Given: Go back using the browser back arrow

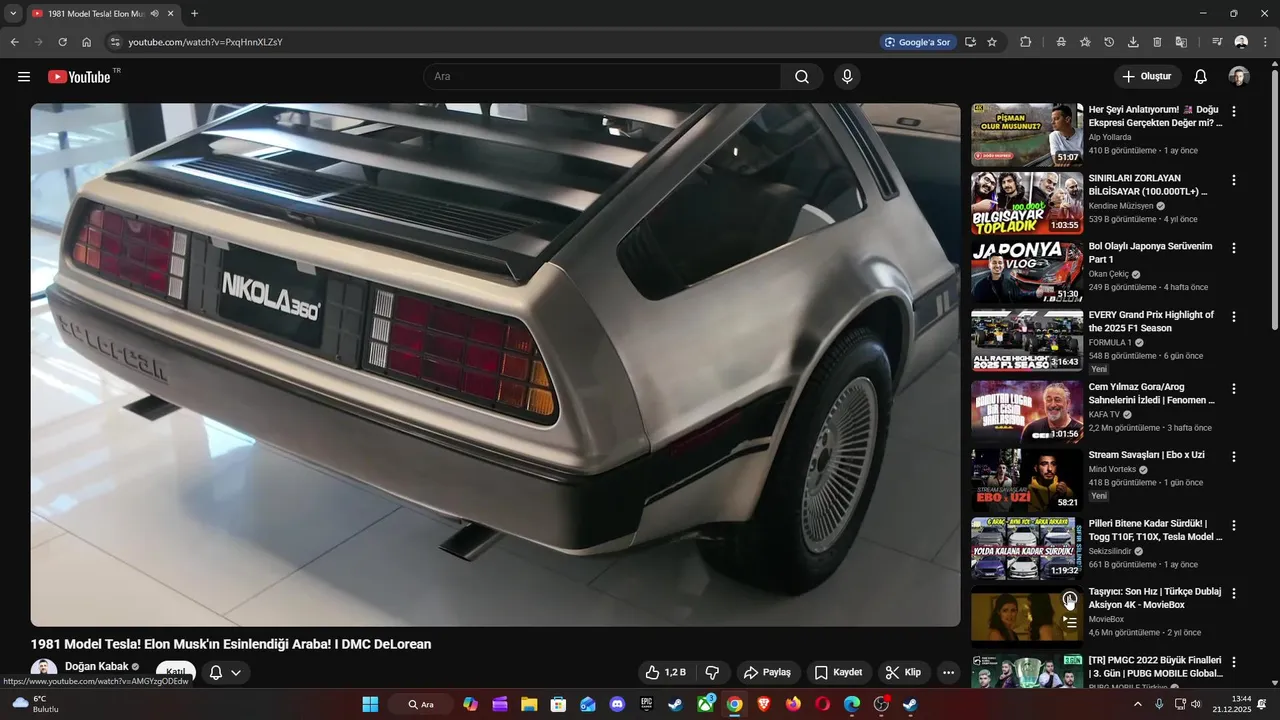Looking at the screenshot, I should (x=14, y=42).
